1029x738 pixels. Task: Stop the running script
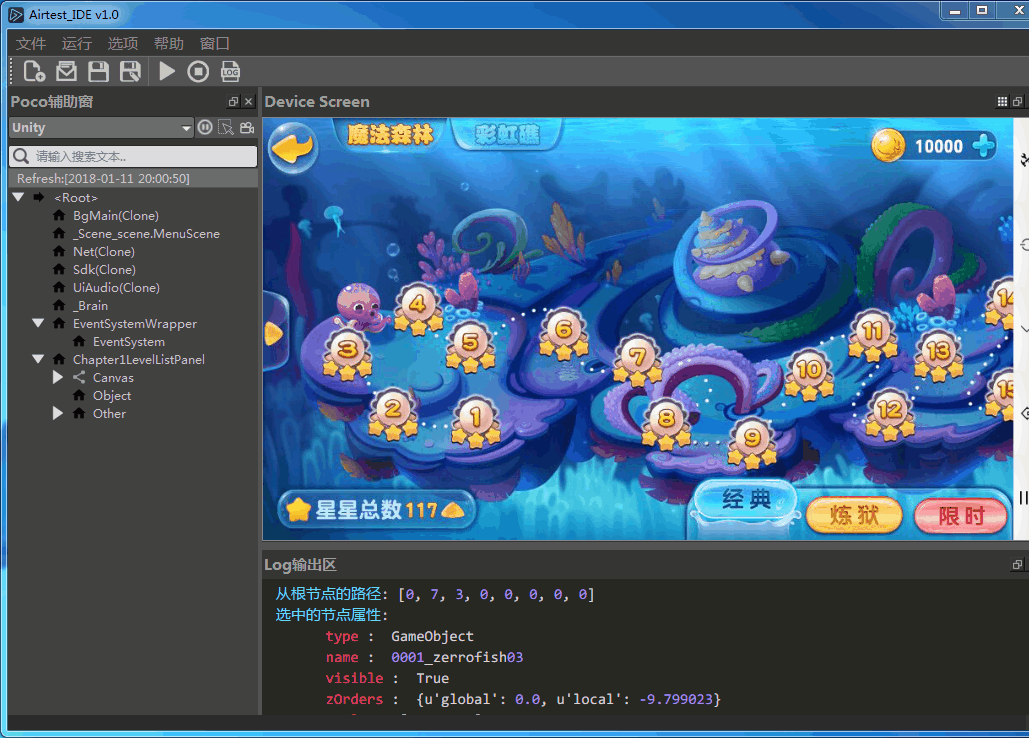coord(198,71)
